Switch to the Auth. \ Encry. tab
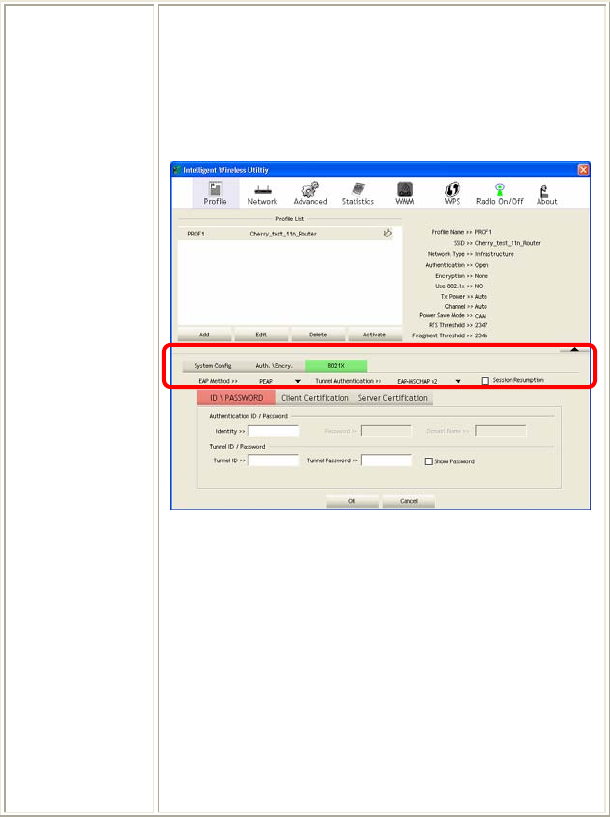This screenshot has height=817, width=610. pos(274,366)
